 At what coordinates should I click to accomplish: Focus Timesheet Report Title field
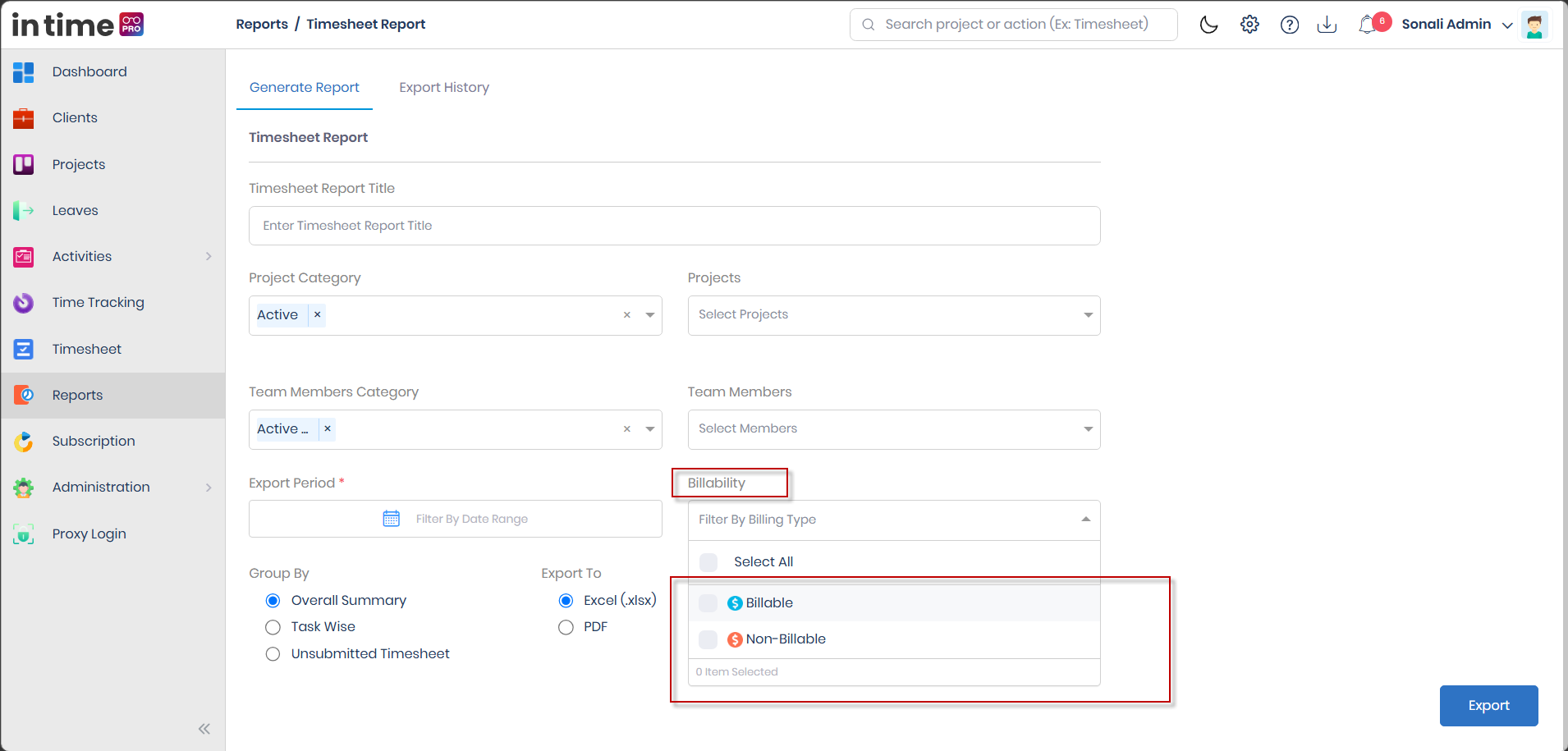tap(674, 226)
